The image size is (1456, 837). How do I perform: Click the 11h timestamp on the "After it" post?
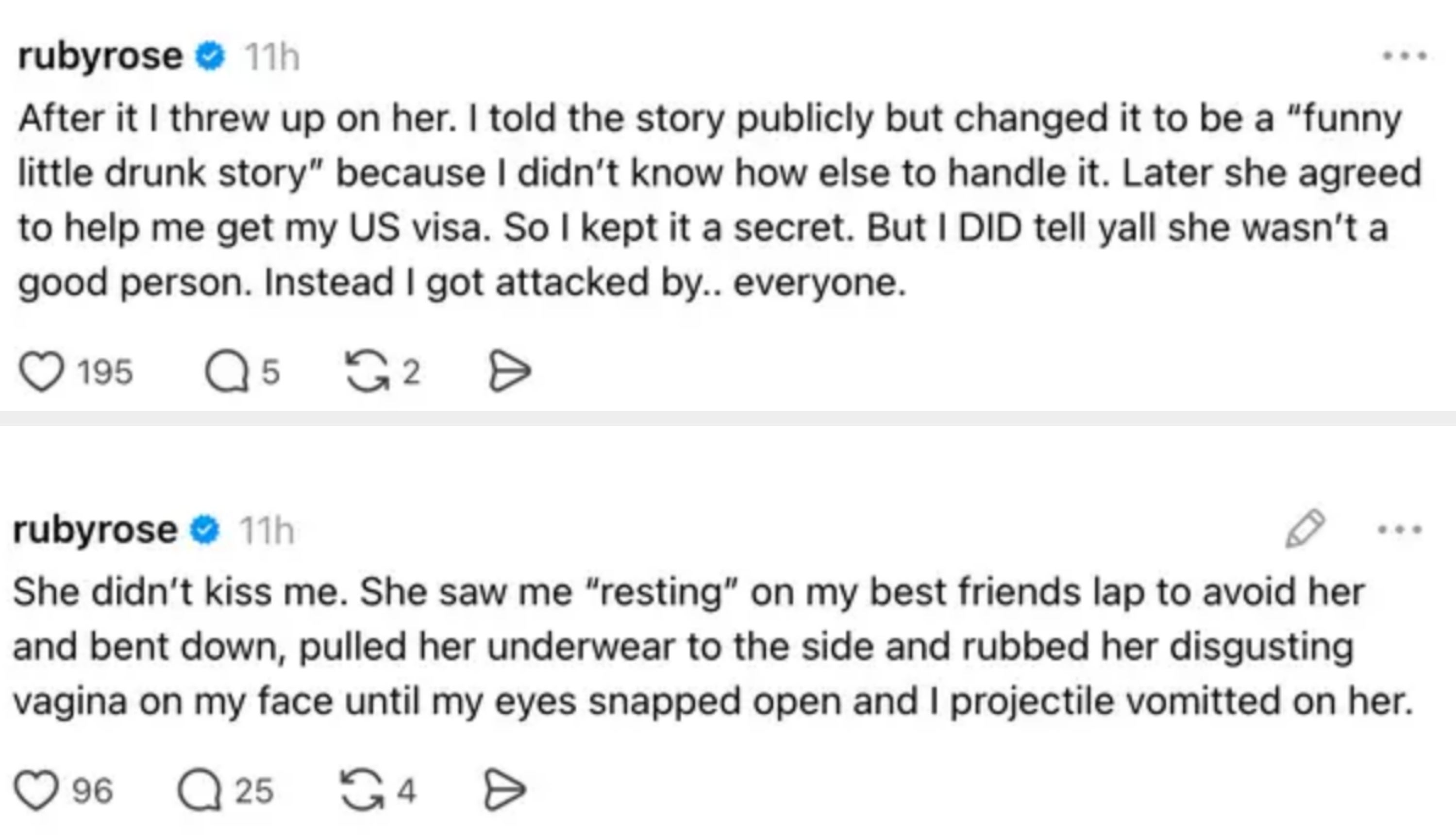(x=272, y=57)
